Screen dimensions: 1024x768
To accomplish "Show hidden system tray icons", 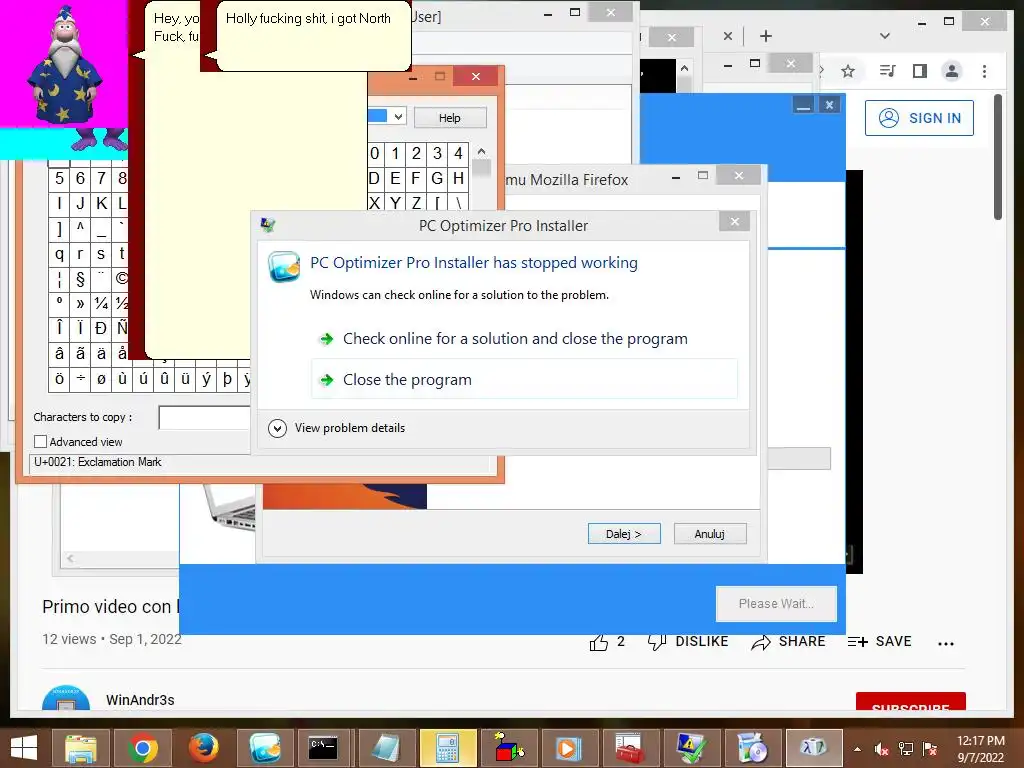I will coord(857,749).
